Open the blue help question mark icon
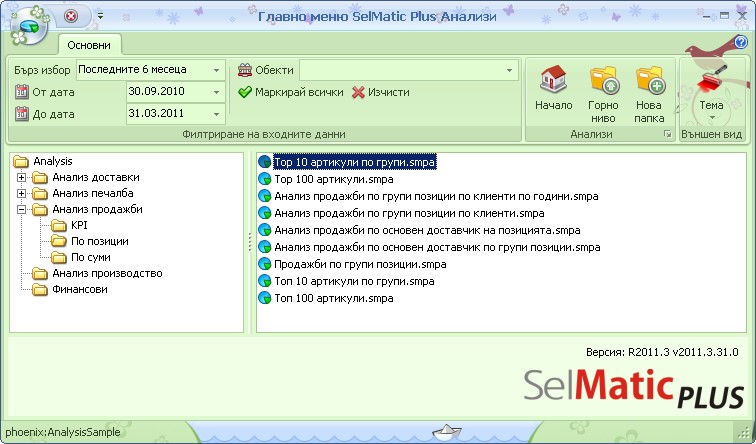The width and height of the screenshot is (756, 444). pyautogui.click(x=741, y=42)
